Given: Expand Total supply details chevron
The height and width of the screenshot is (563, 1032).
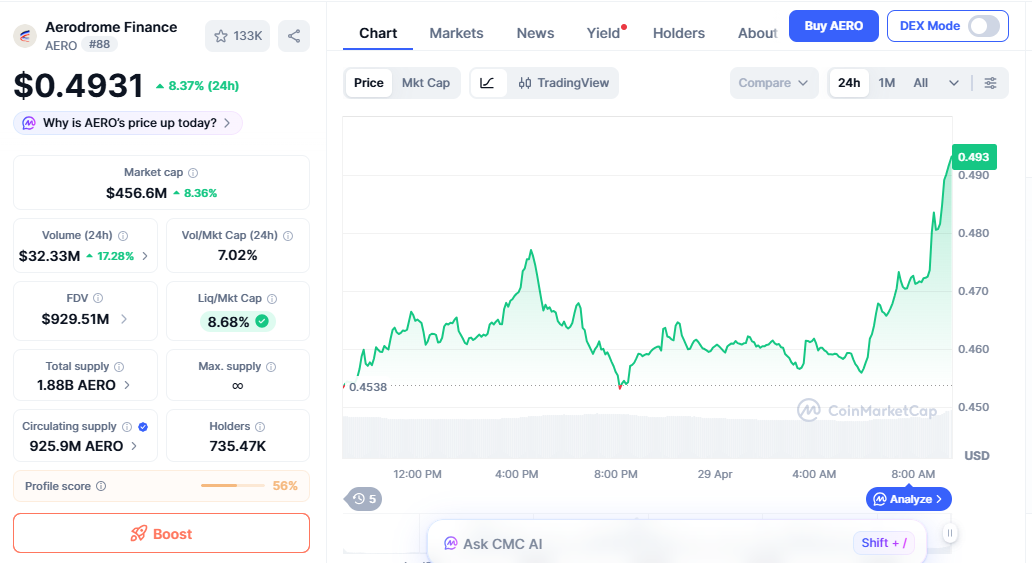Looking at the screenshot, I should pyautogui.click(x=127, y=385).
